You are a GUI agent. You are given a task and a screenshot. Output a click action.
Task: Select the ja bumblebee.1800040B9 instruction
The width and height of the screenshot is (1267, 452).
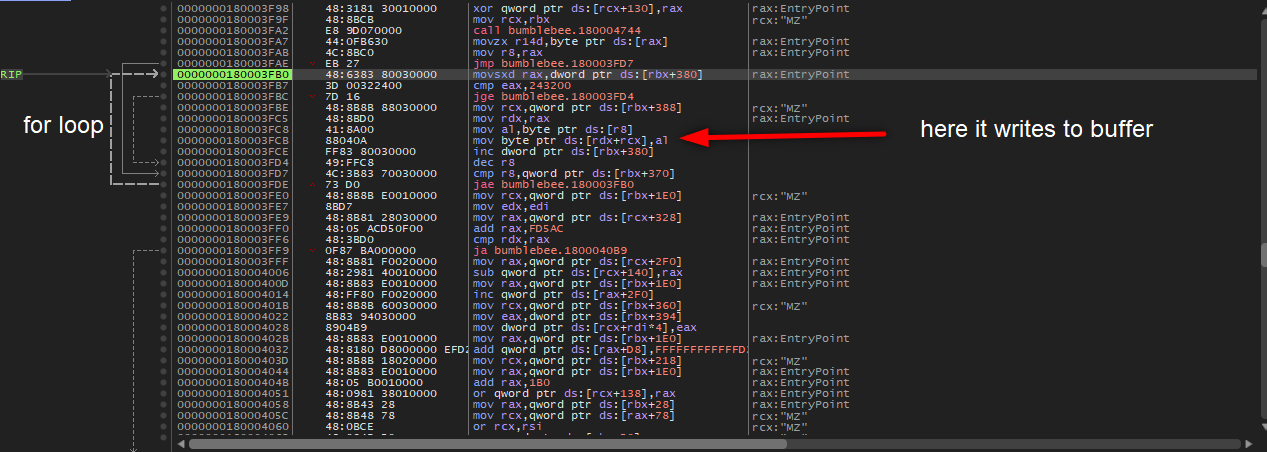point(536,251)
